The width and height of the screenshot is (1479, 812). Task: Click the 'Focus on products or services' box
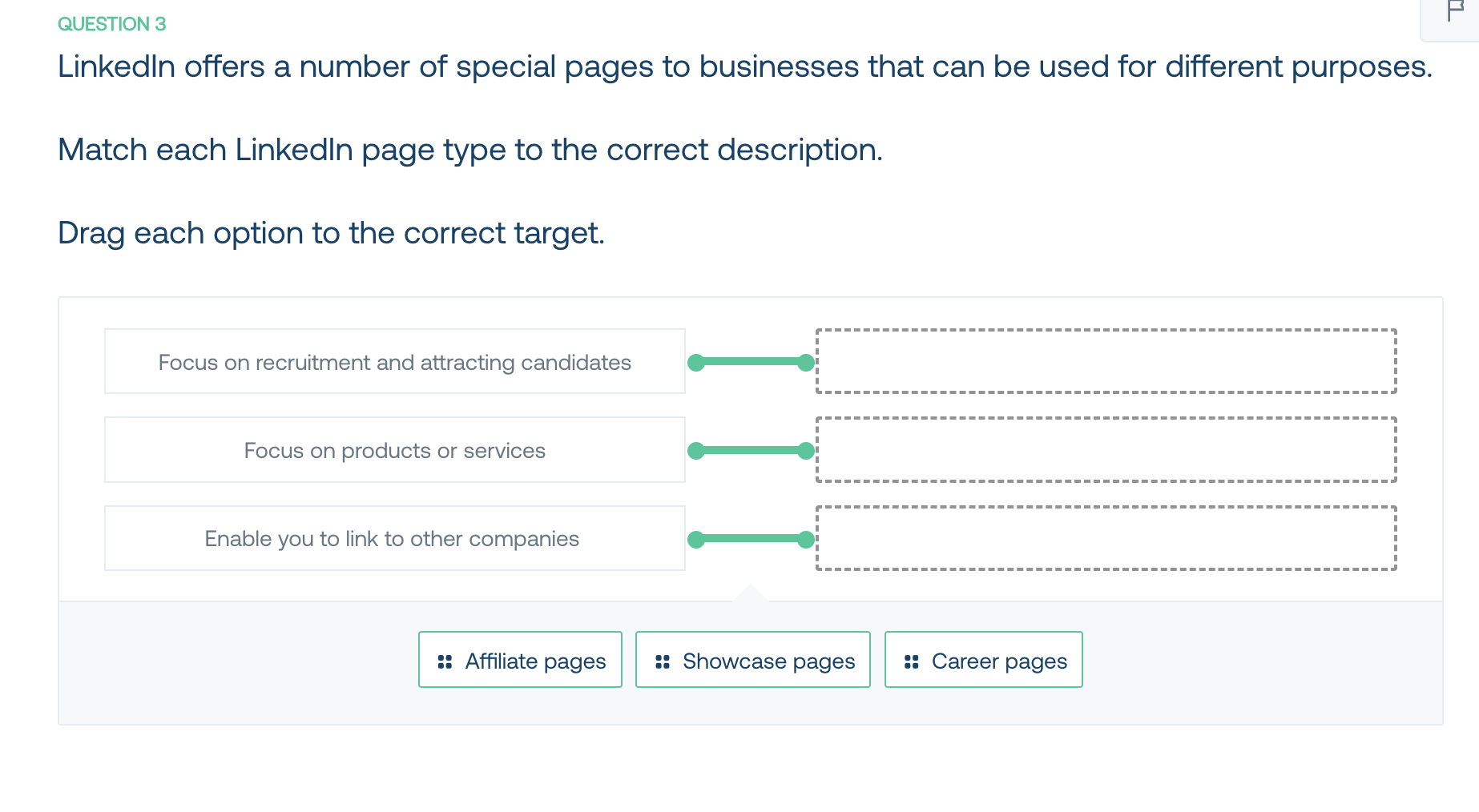click(395, 450)
